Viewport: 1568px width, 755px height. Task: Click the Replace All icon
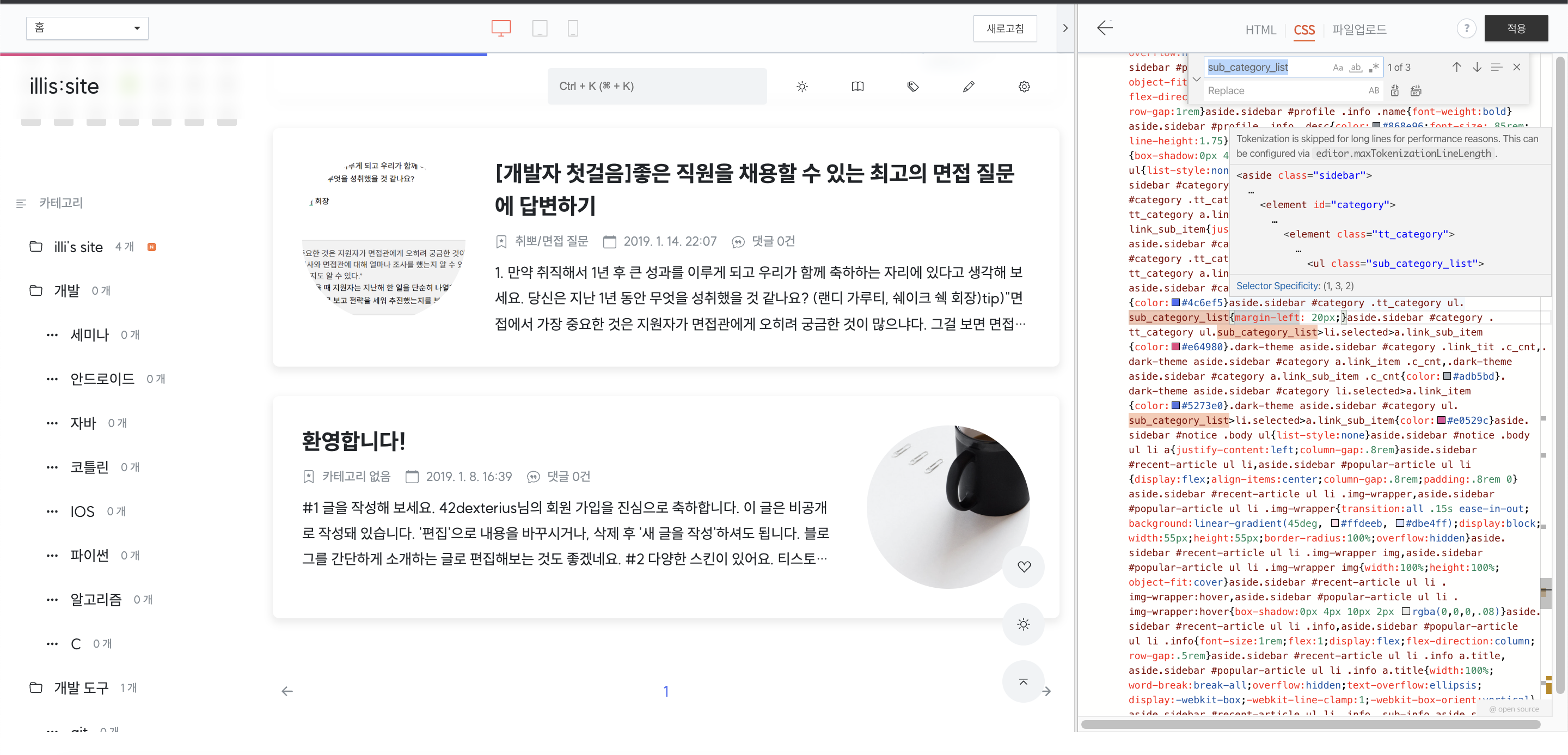pyautogui.click(x=1416, y=91)
